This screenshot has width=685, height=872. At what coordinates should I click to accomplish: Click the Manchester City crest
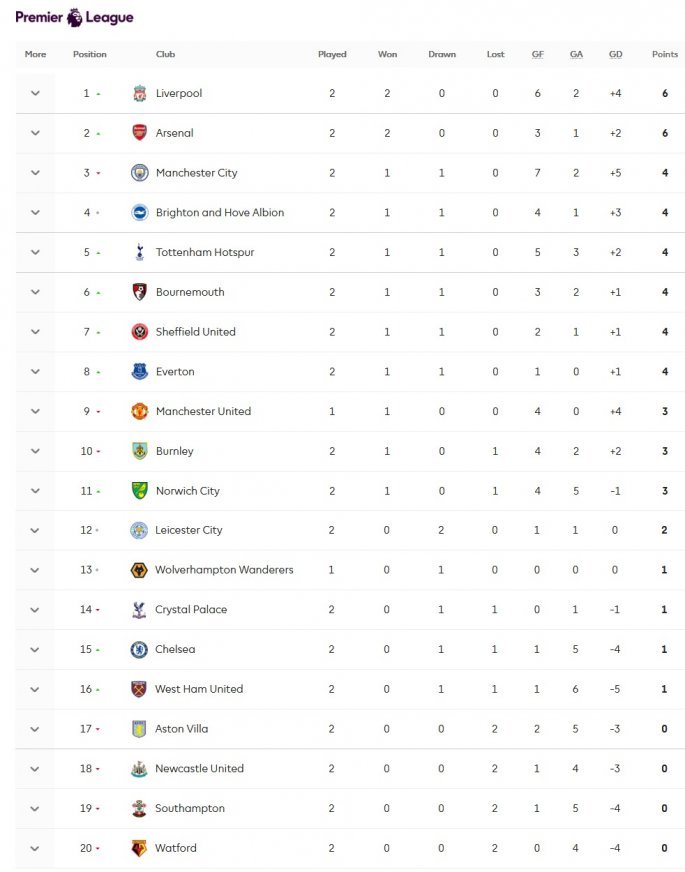(x=139, y=173)
